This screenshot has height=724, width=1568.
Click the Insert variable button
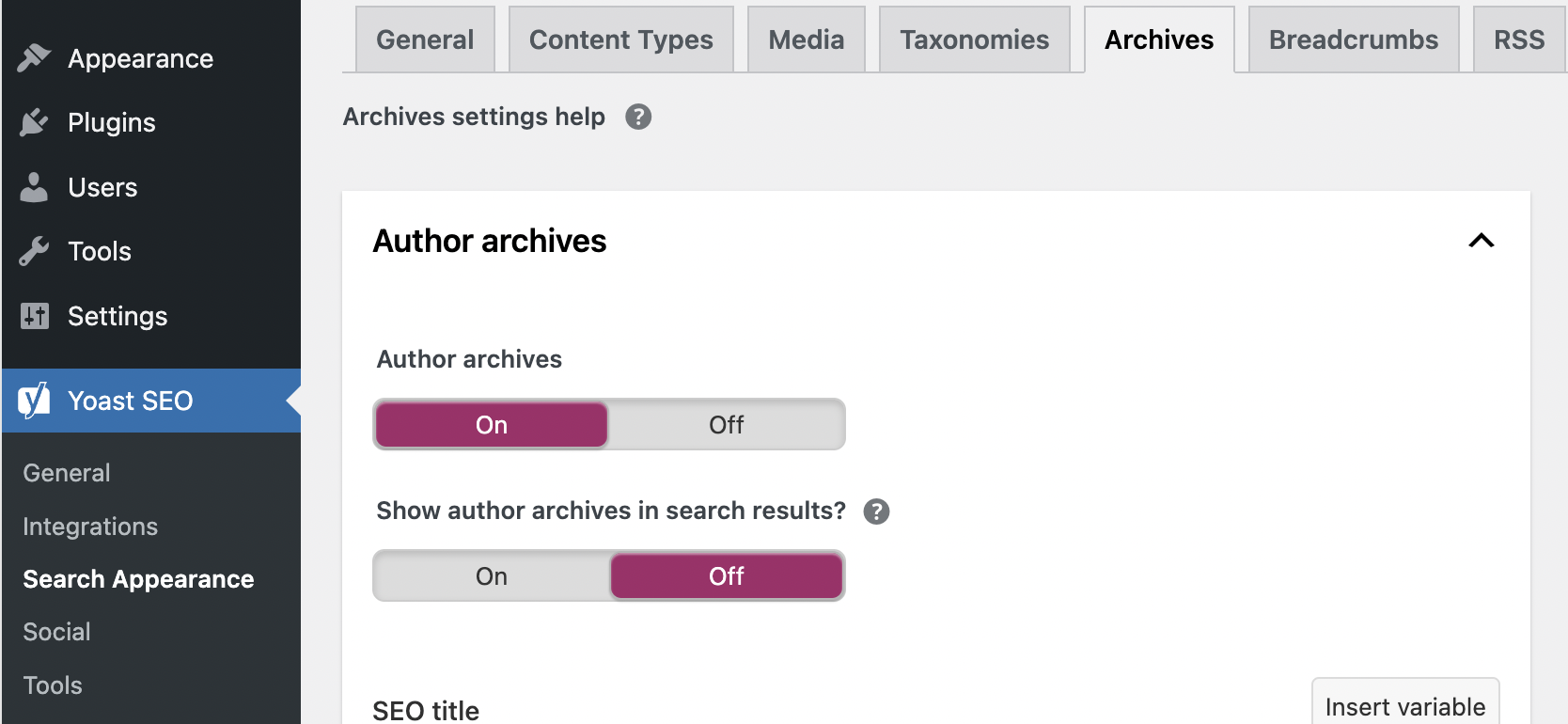(1404, 706)
